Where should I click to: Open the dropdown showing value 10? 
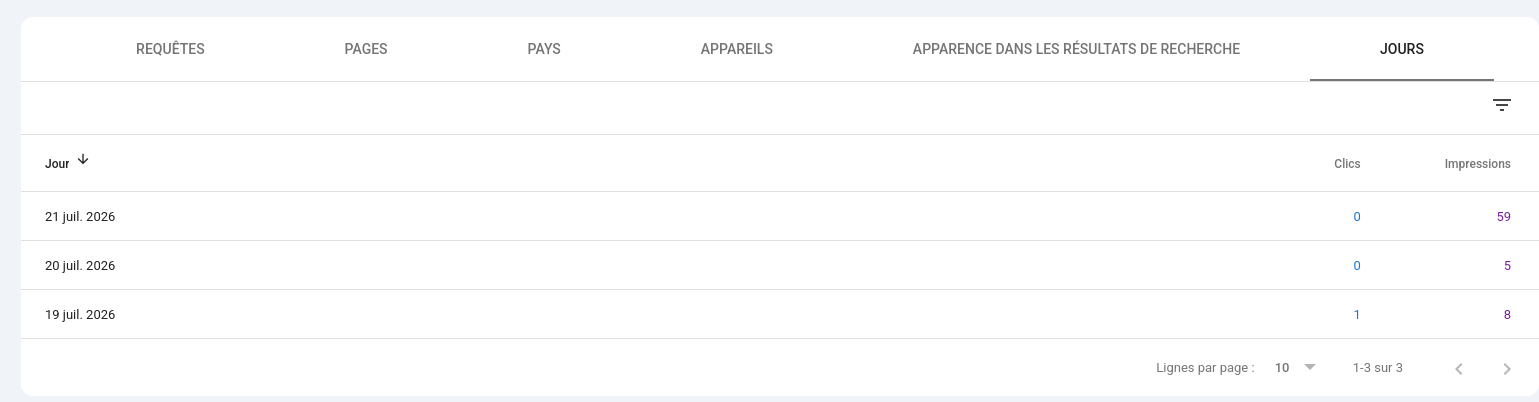click(x=1294, y=368)
